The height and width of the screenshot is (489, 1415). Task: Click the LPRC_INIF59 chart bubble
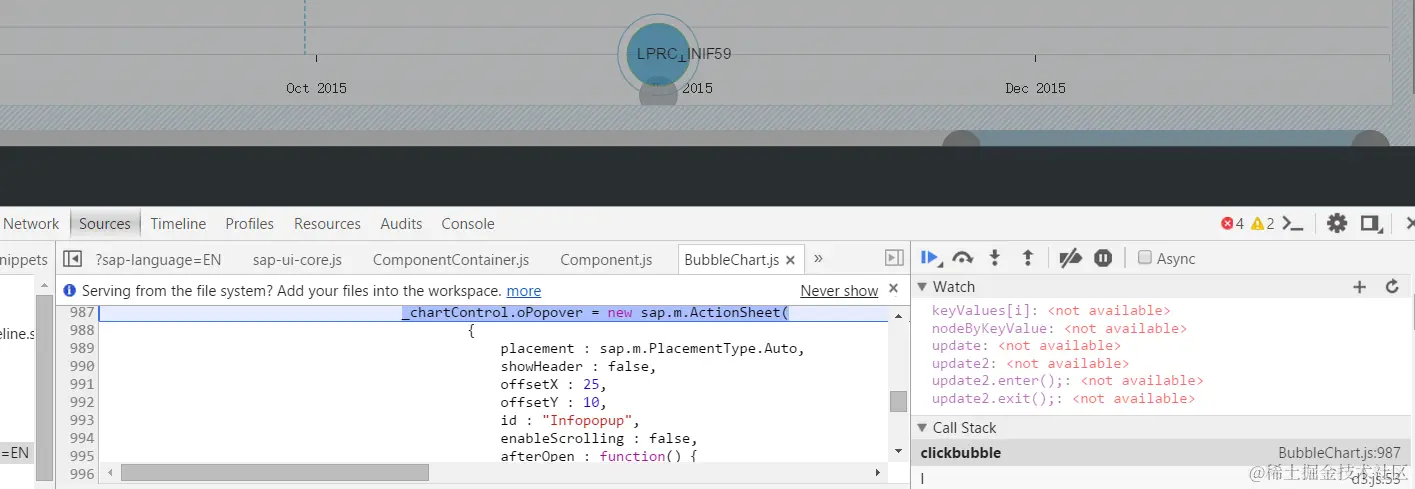click(x=658, y=54)
